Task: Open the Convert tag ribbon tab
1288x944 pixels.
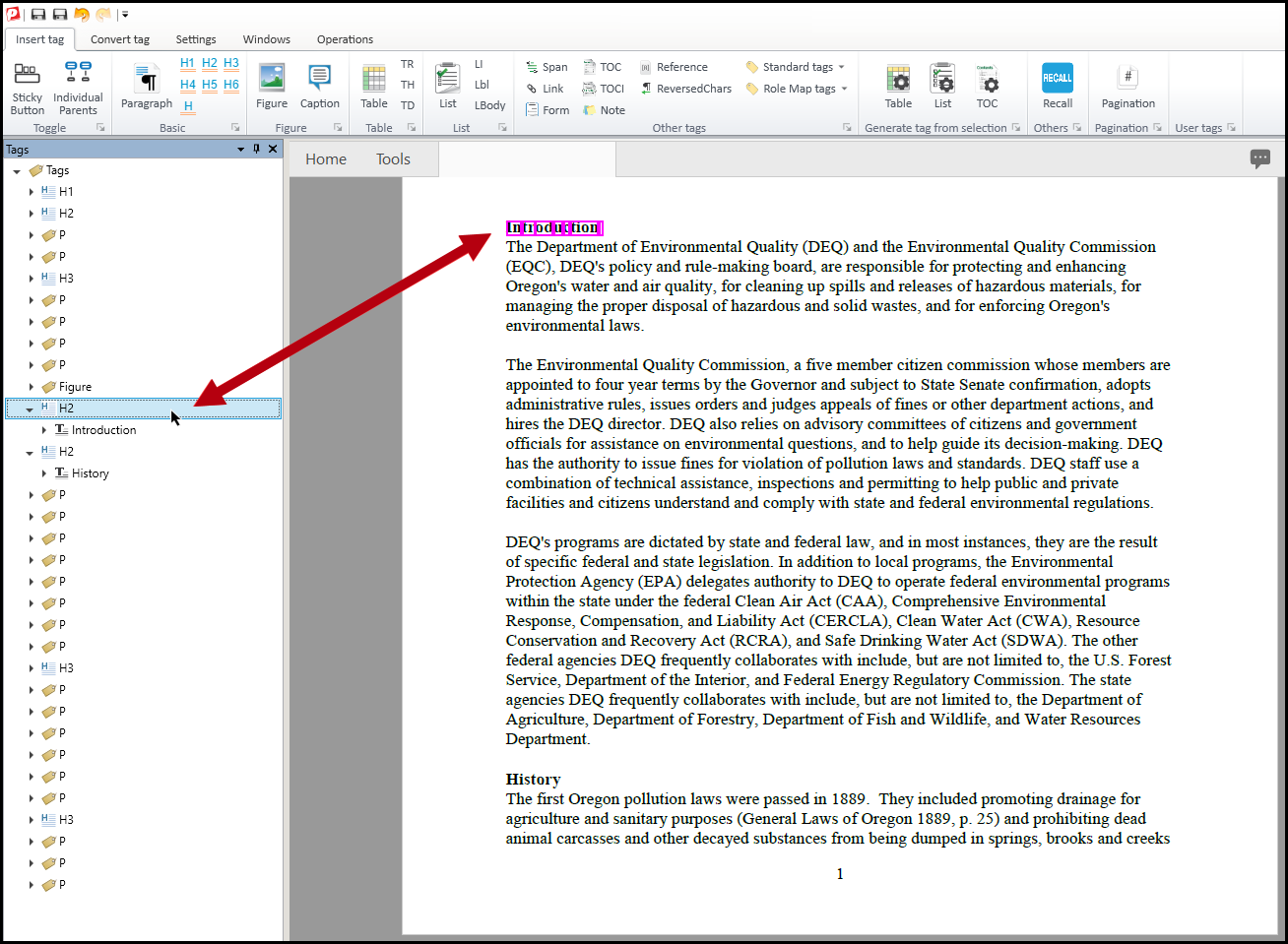Action: [120, 39]
